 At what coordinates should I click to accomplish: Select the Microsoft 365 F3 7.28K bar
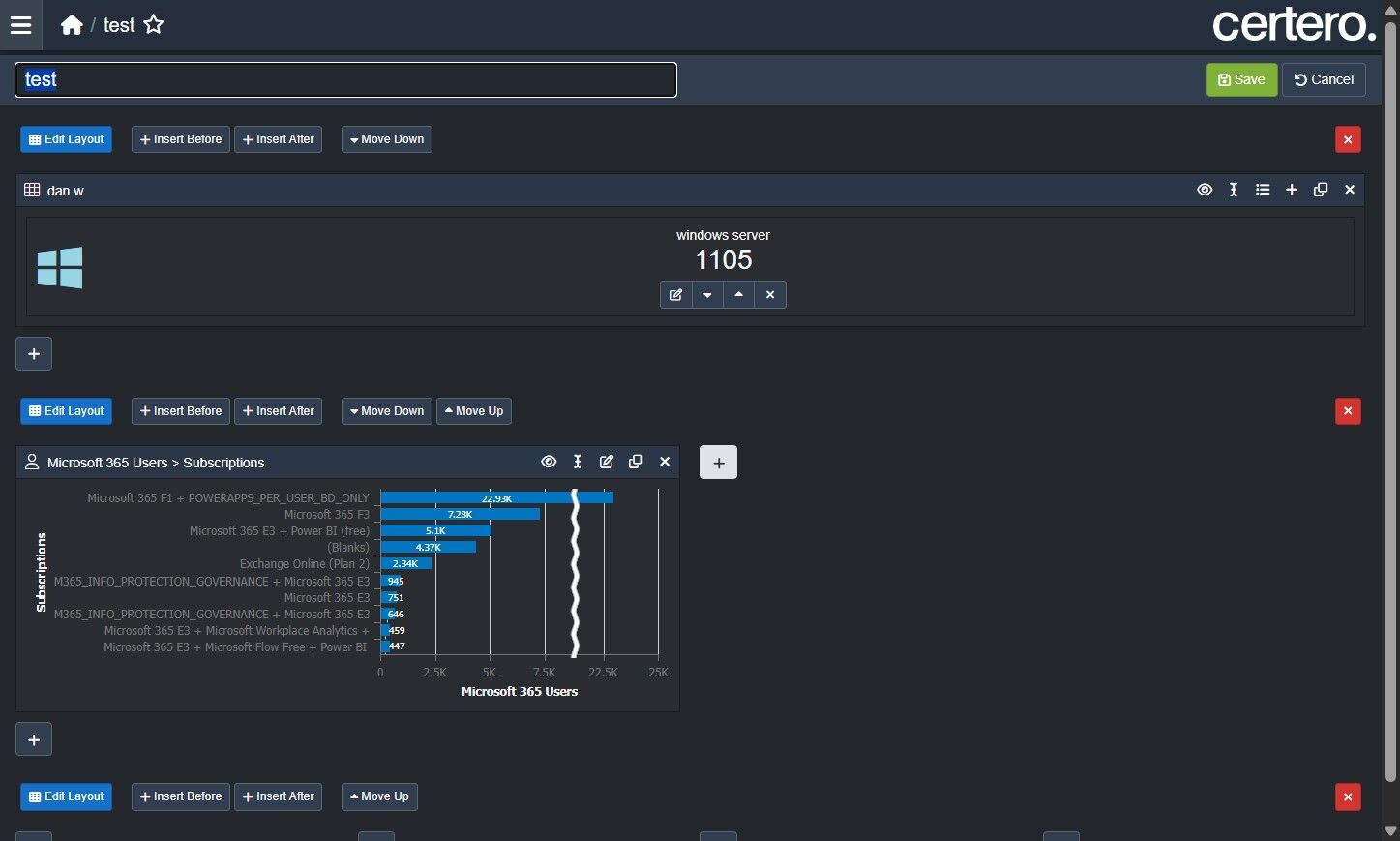[x=460, y=514]
